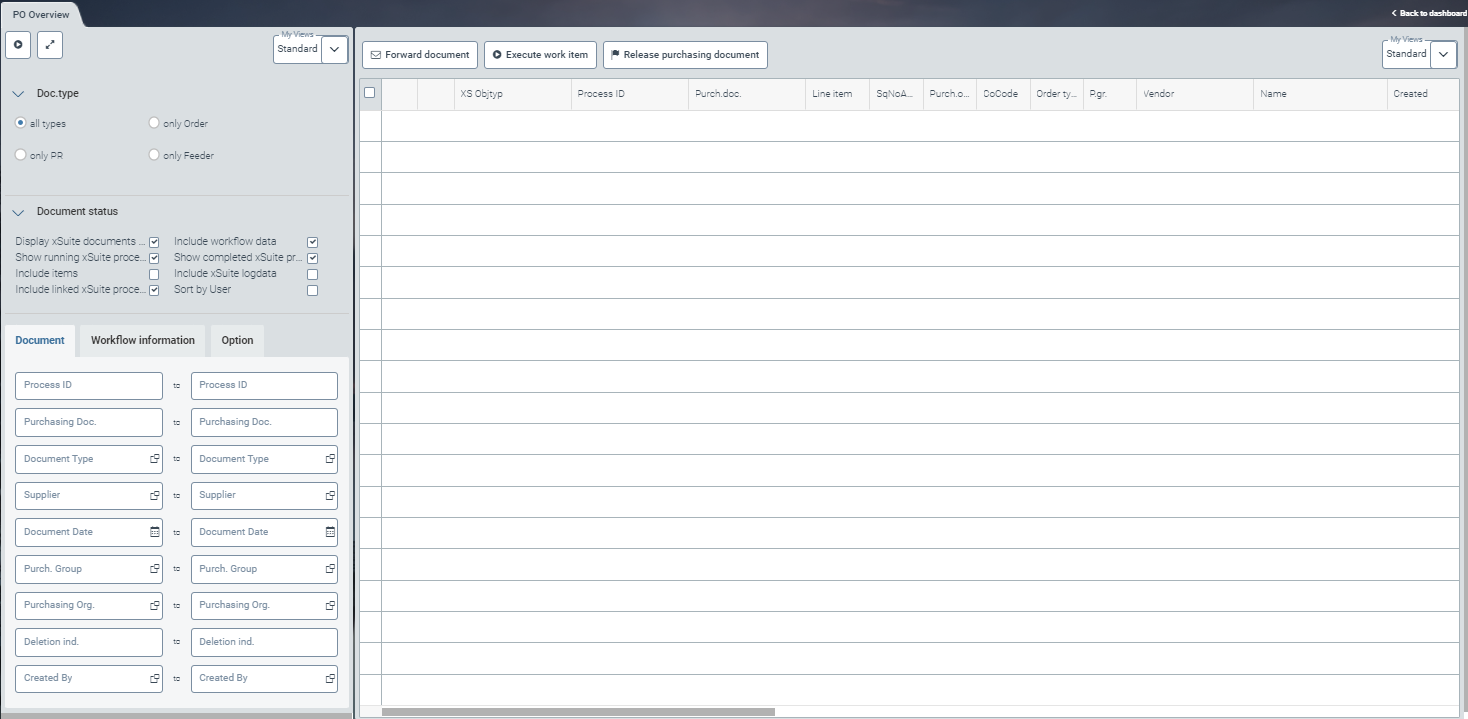Tick the select-all checkbox in the table header
Screen dimensions: 1468x719
369,90
